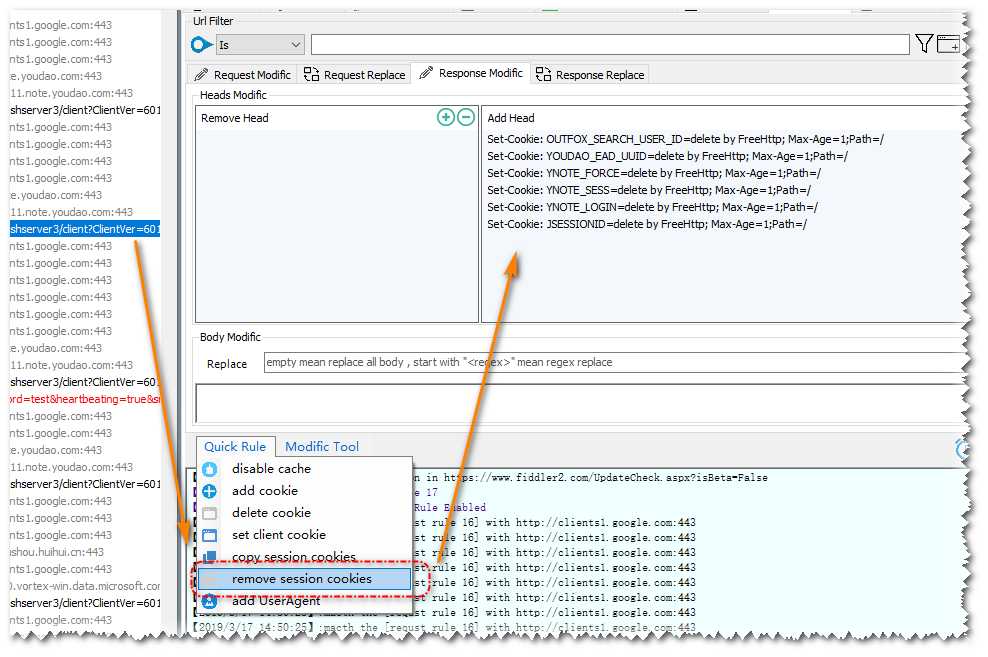
Task: Select the YNOTE_FORCE Set-Cookie line
Action: [653, 173]
